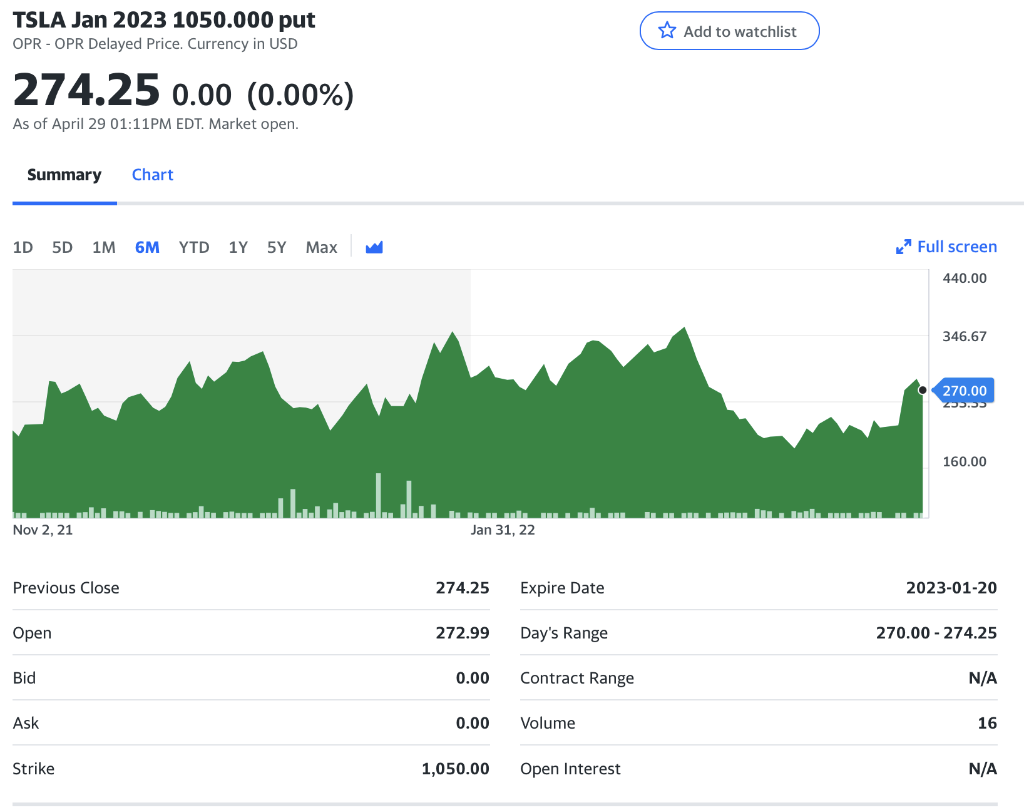Click the Previous Close value 274.25

click(x=462, y=588)
